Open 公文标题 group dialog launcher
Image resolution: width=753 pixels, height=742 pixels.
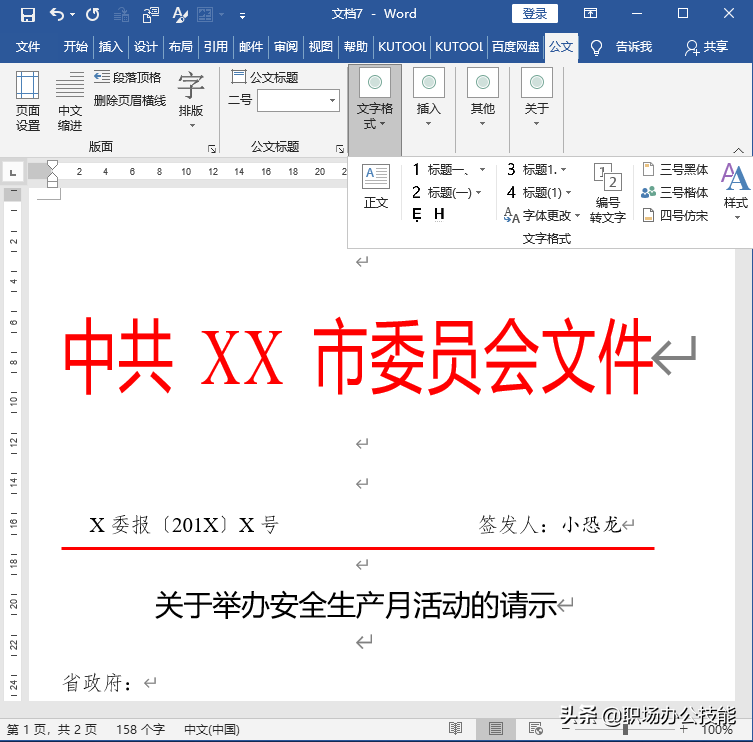pyautogui.click(x=340, y=149)
